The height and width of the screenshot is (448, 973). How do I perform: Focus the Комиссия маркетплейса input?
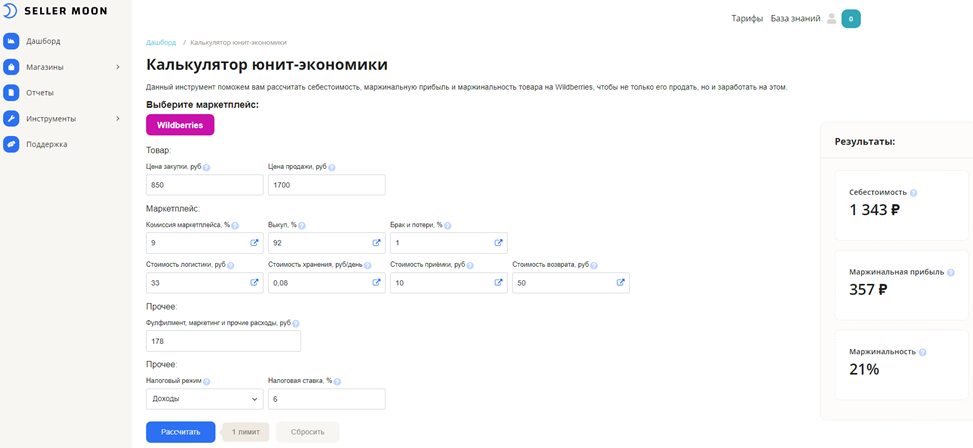[x=205, y=243]
